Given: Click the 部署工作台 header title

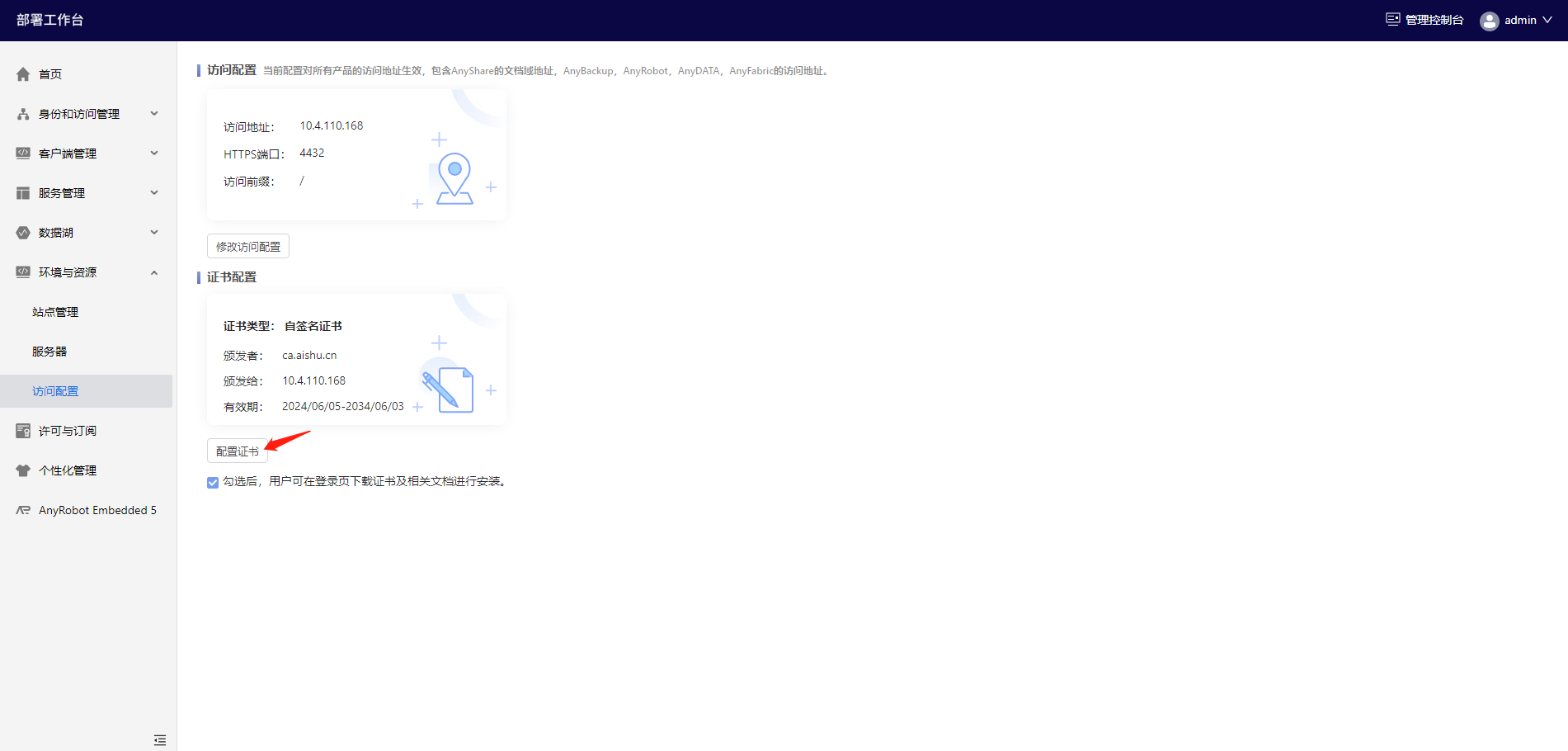Looking at the screenshot, I should (x=50, y=20).
